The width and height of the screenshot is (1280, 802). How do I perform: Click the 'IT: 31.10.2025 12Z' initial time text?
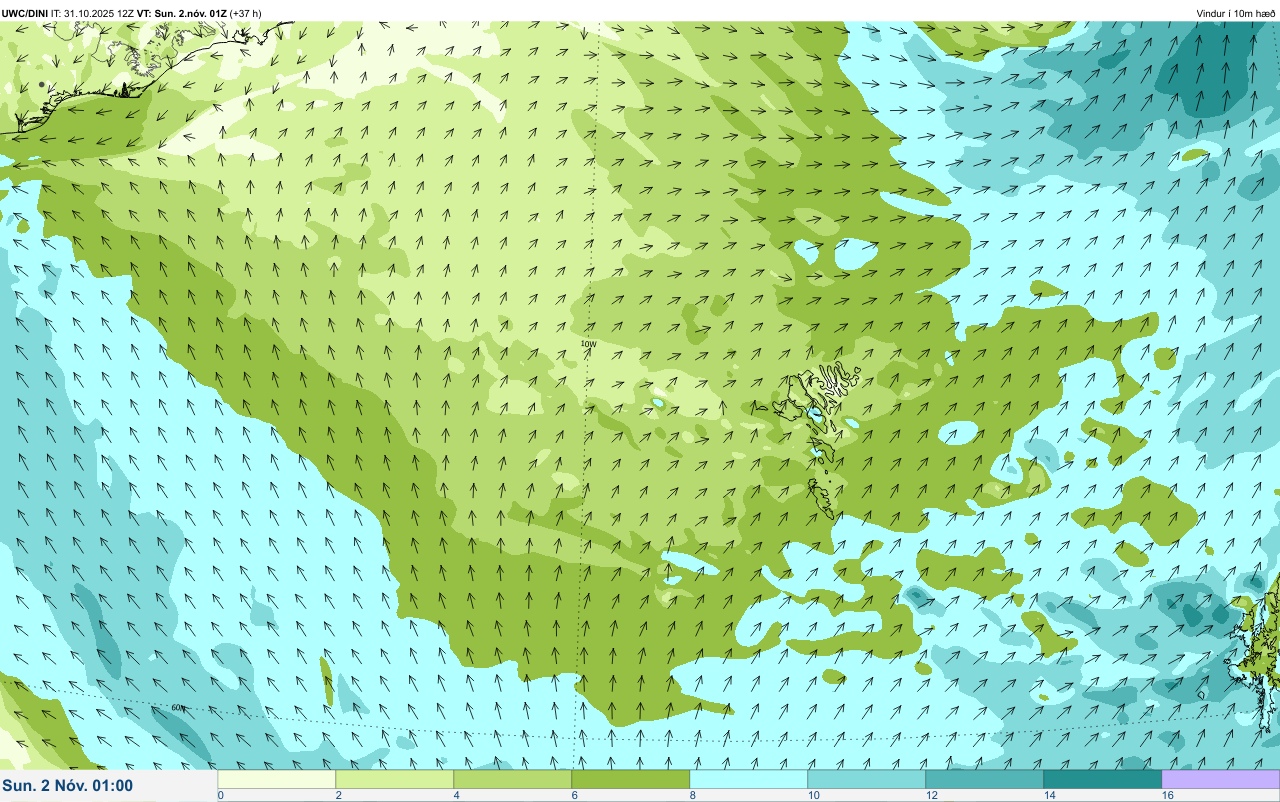point(93,13)
